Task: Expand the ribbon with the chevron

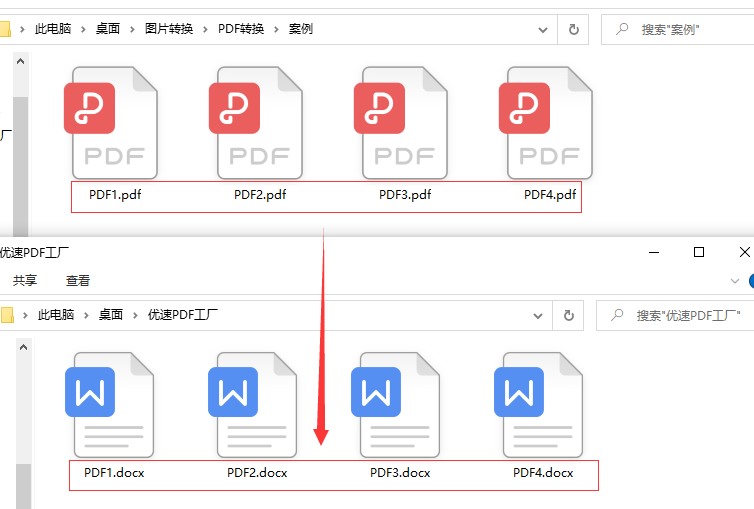Action: click(734, 281)
